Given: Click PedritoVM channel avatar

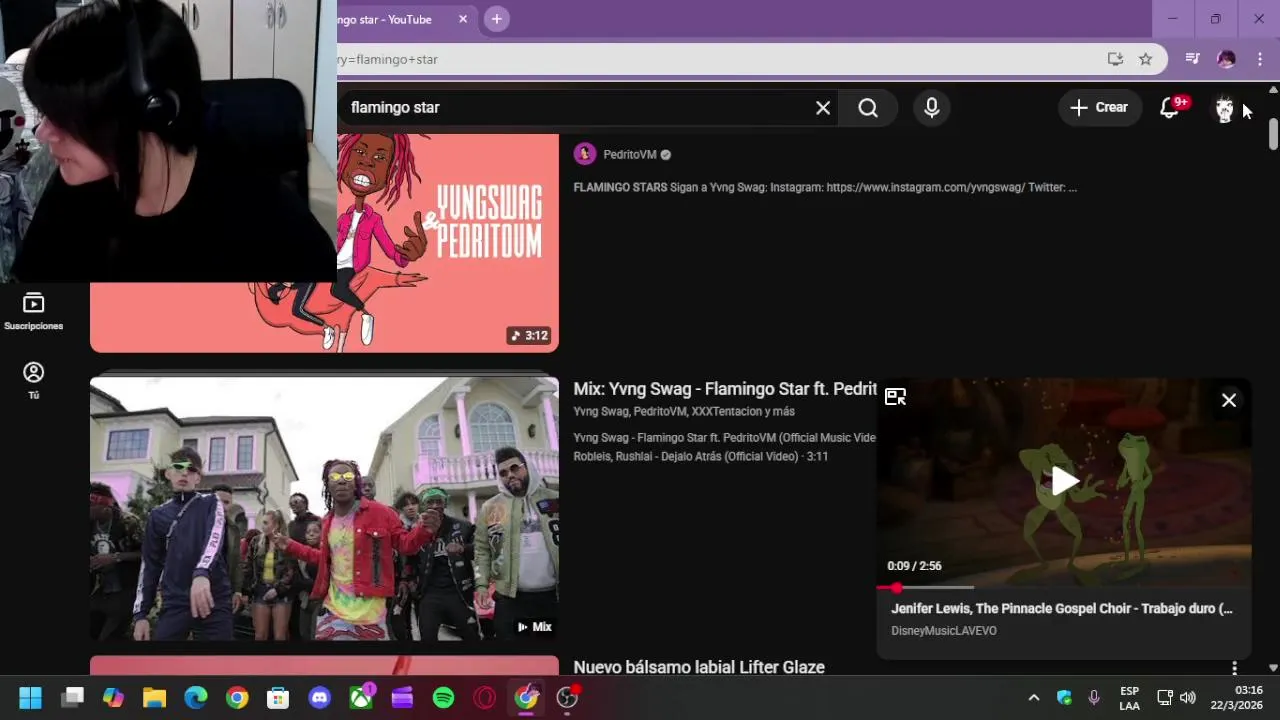Looking at the screenshot, I should 585,154.
